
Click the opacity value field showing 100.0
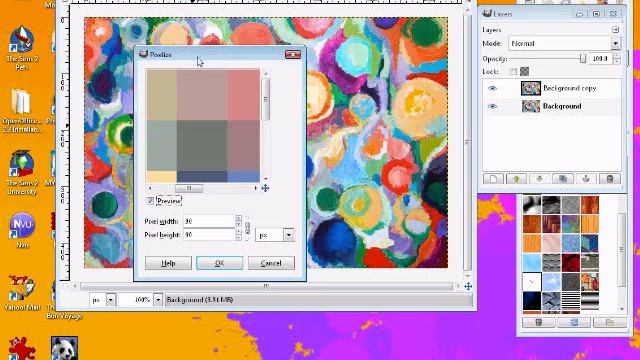(600, 58)
